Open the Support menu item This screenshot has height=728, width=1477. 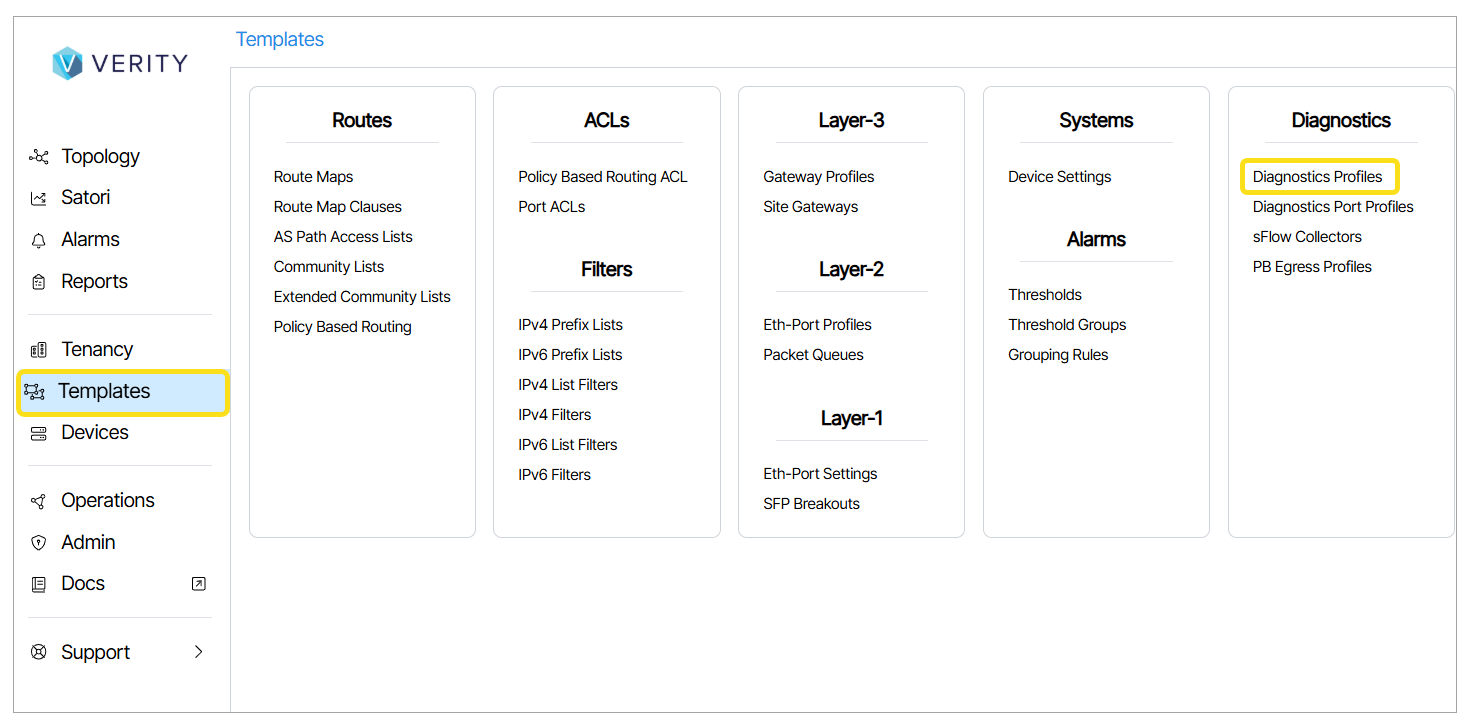(95, 652)
